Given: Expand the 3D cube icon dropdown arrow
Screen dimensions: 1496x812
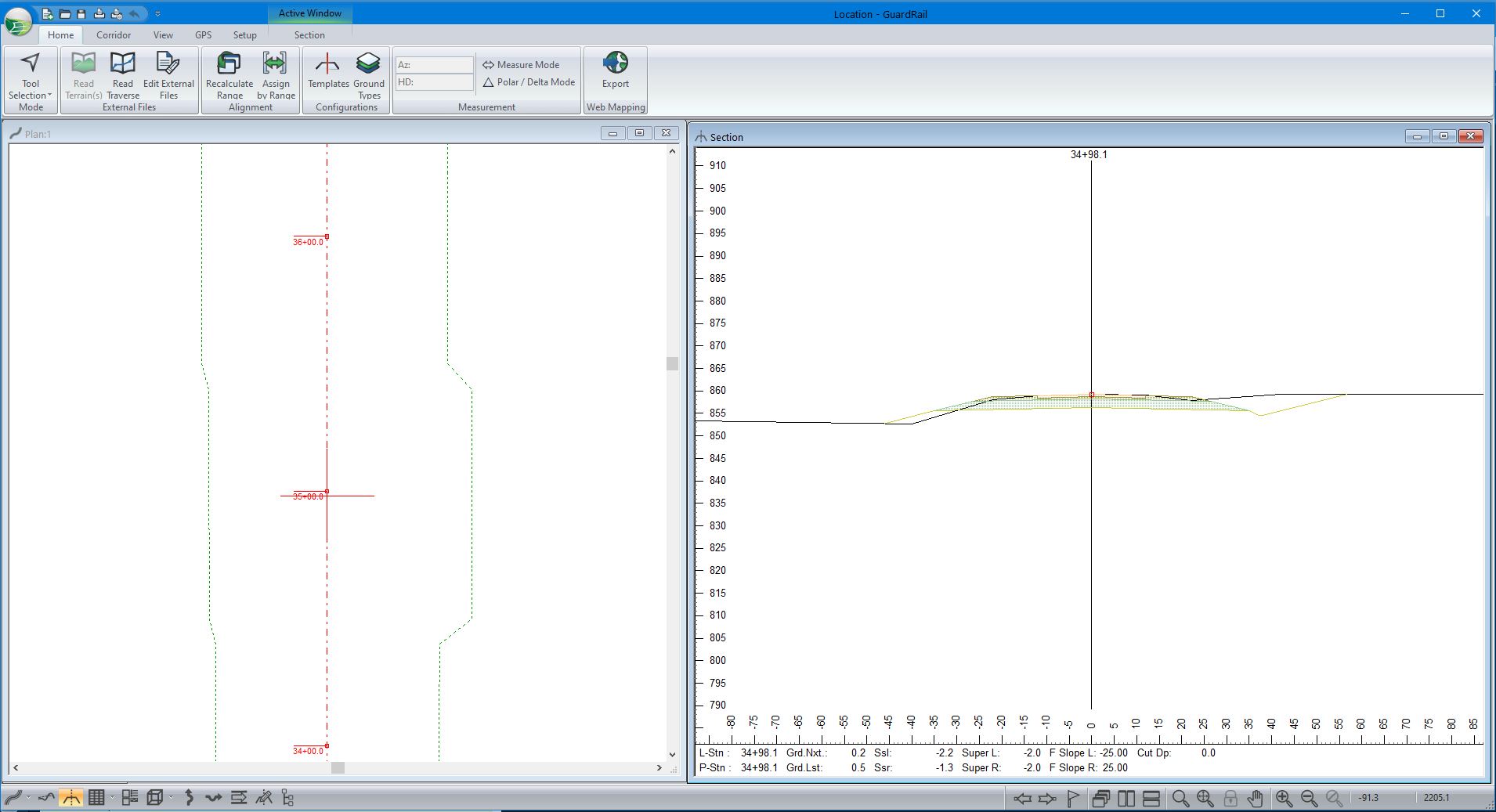Looking at the screenshot, I should [171, 798].
